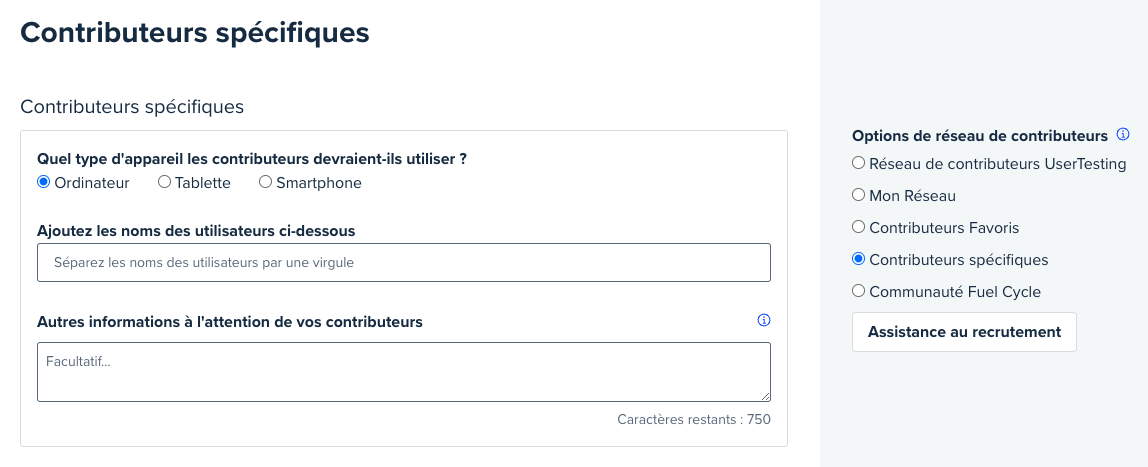
Task: Open the Assistance au recrutement button
Action: coord(964,332)
